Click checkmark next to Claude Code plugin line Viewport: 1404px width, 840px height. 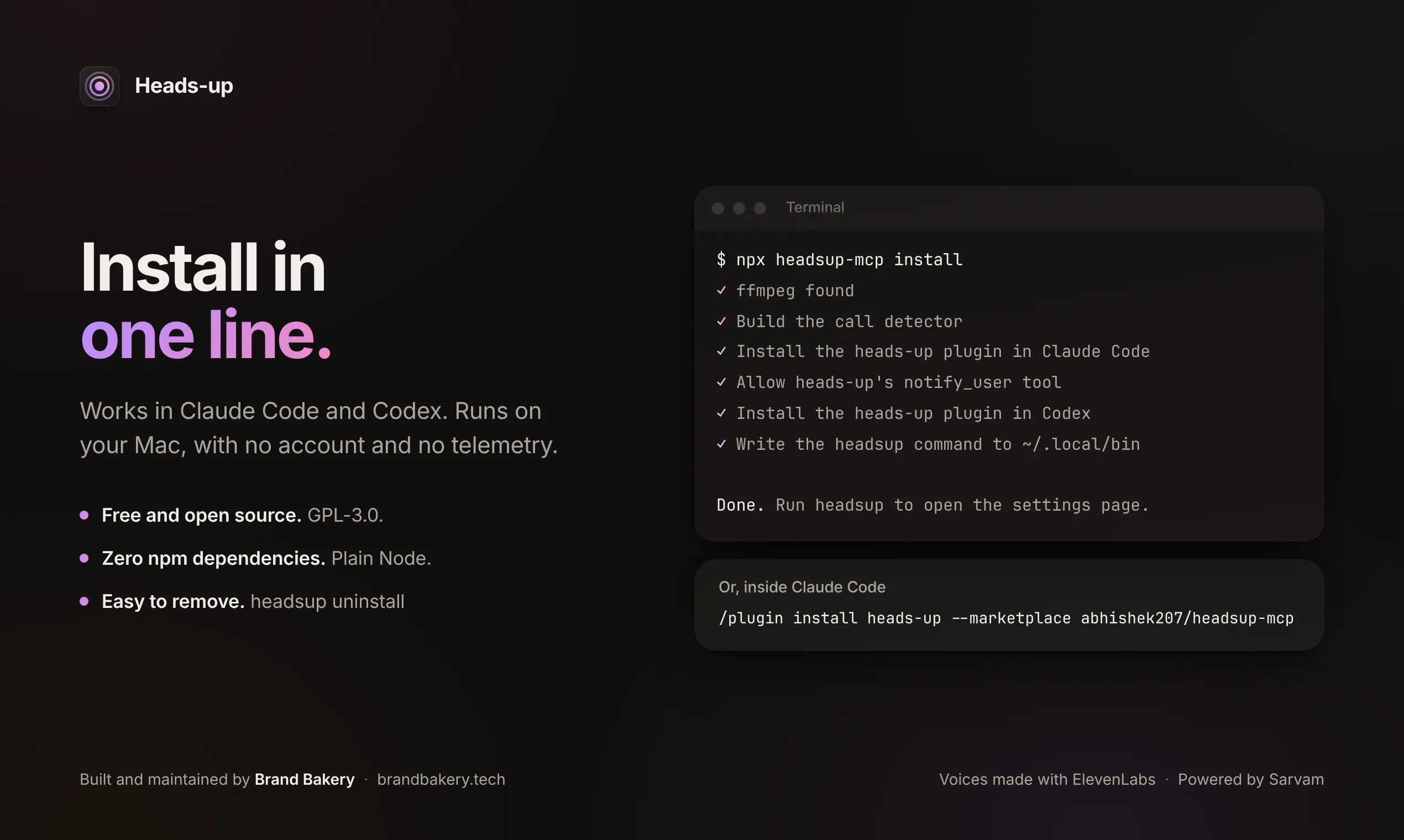[x=721, y=351]
